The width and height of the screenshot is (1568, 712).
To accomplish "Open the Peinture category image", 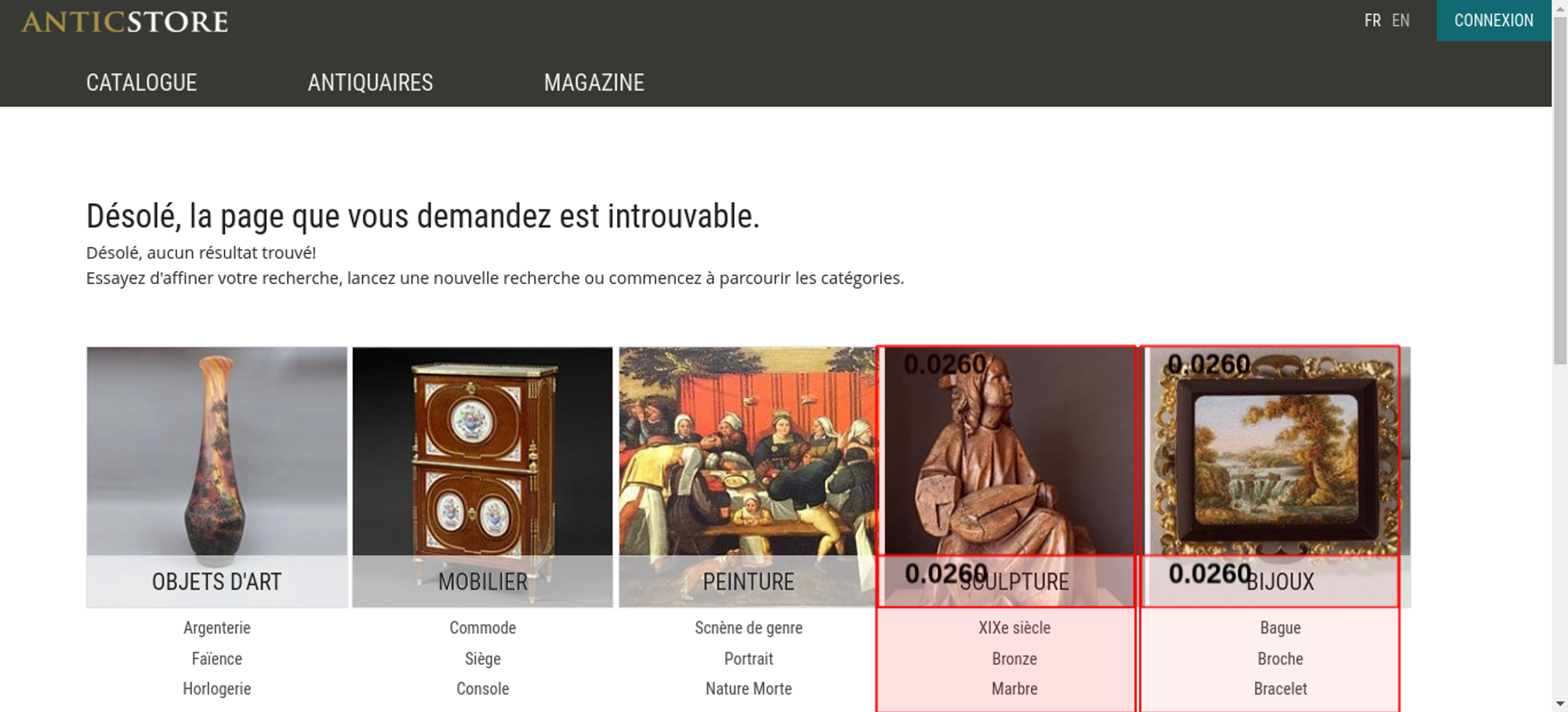I will tap(748, 477).
